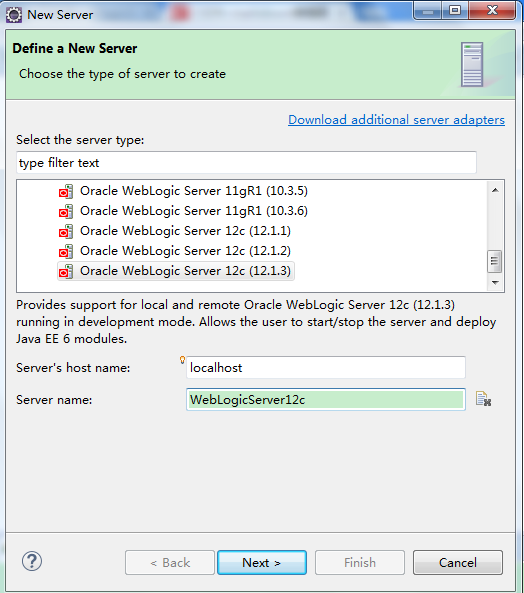Click the server list scrollbar thumb
The width and height of the screenshot is (524, 593).
click(x=495, y=261)
